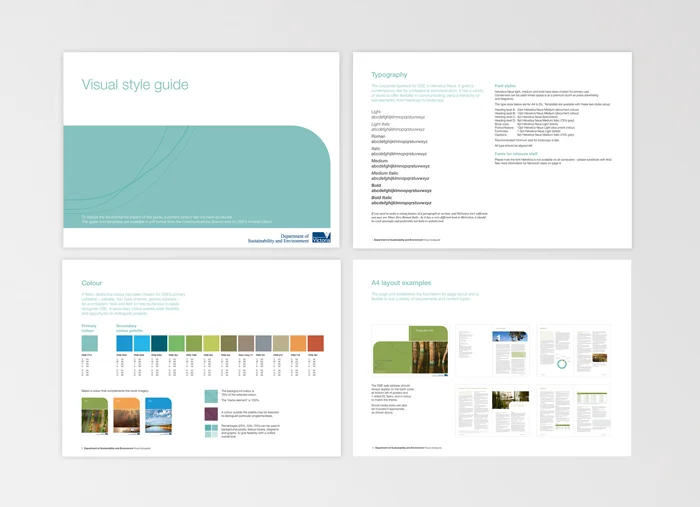
Task: Click the "Font styles" subheading
Action: pyautogui.click(x=505, y=86)
